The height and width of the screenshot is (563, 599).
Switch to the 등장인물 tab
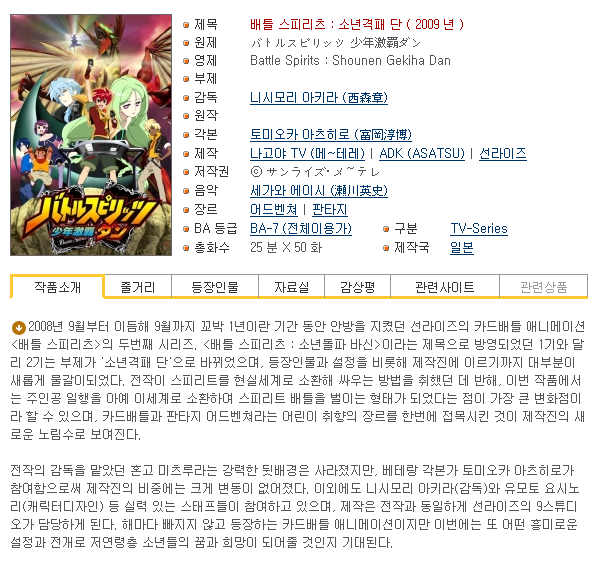point(215,286)
